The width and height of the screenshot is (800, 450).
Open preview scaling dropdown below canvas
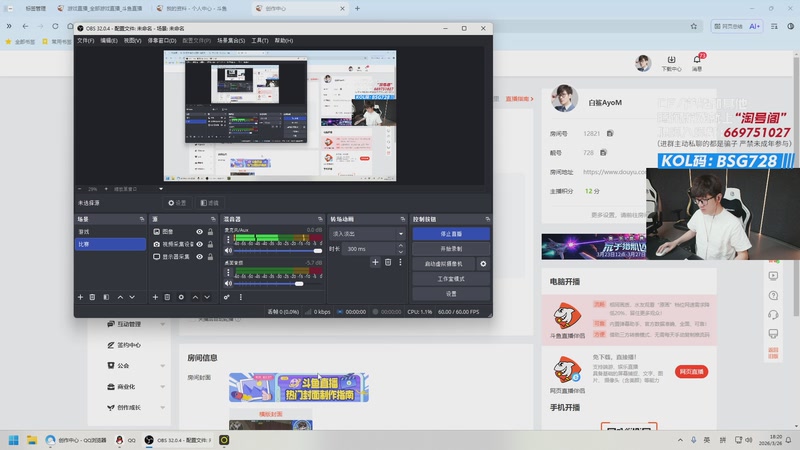coord(161,189)
